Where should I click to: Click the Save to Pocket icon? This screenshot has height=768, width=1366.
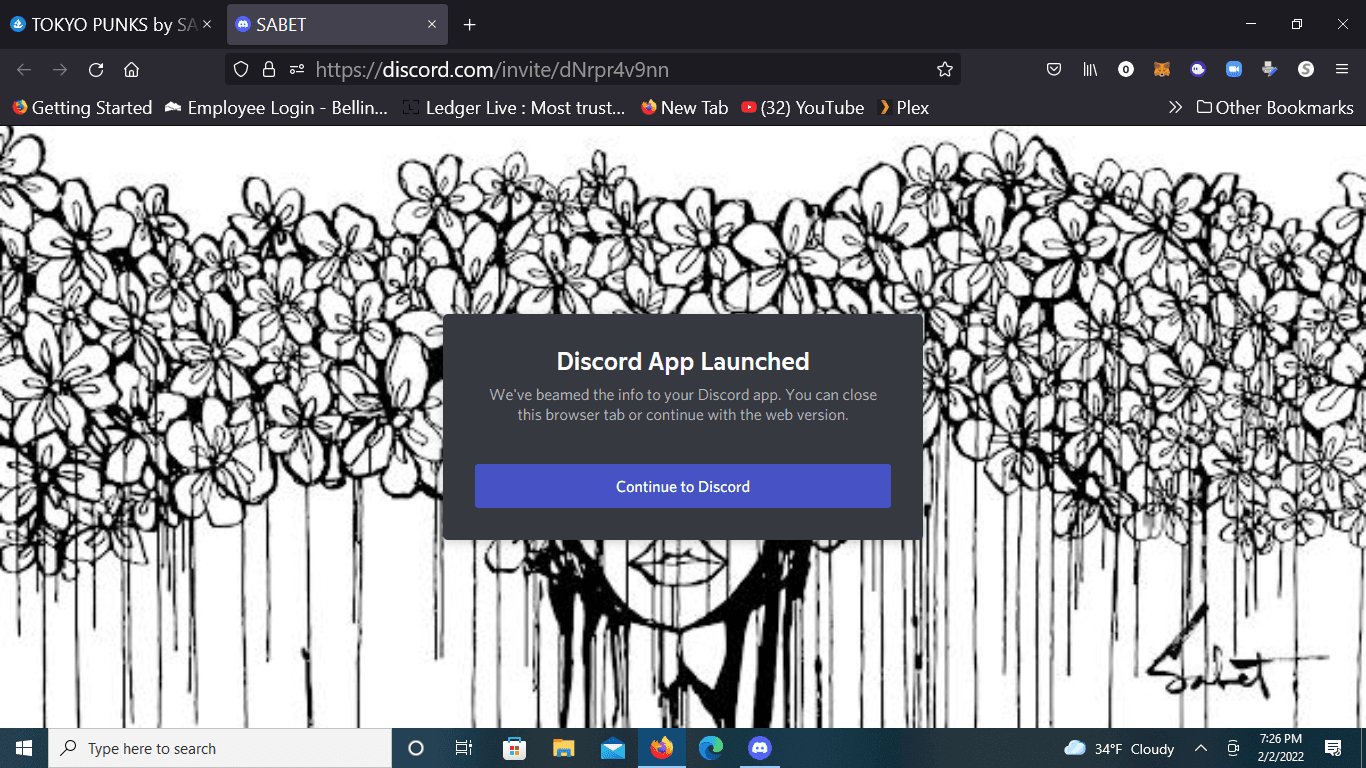coord(1054,69)
